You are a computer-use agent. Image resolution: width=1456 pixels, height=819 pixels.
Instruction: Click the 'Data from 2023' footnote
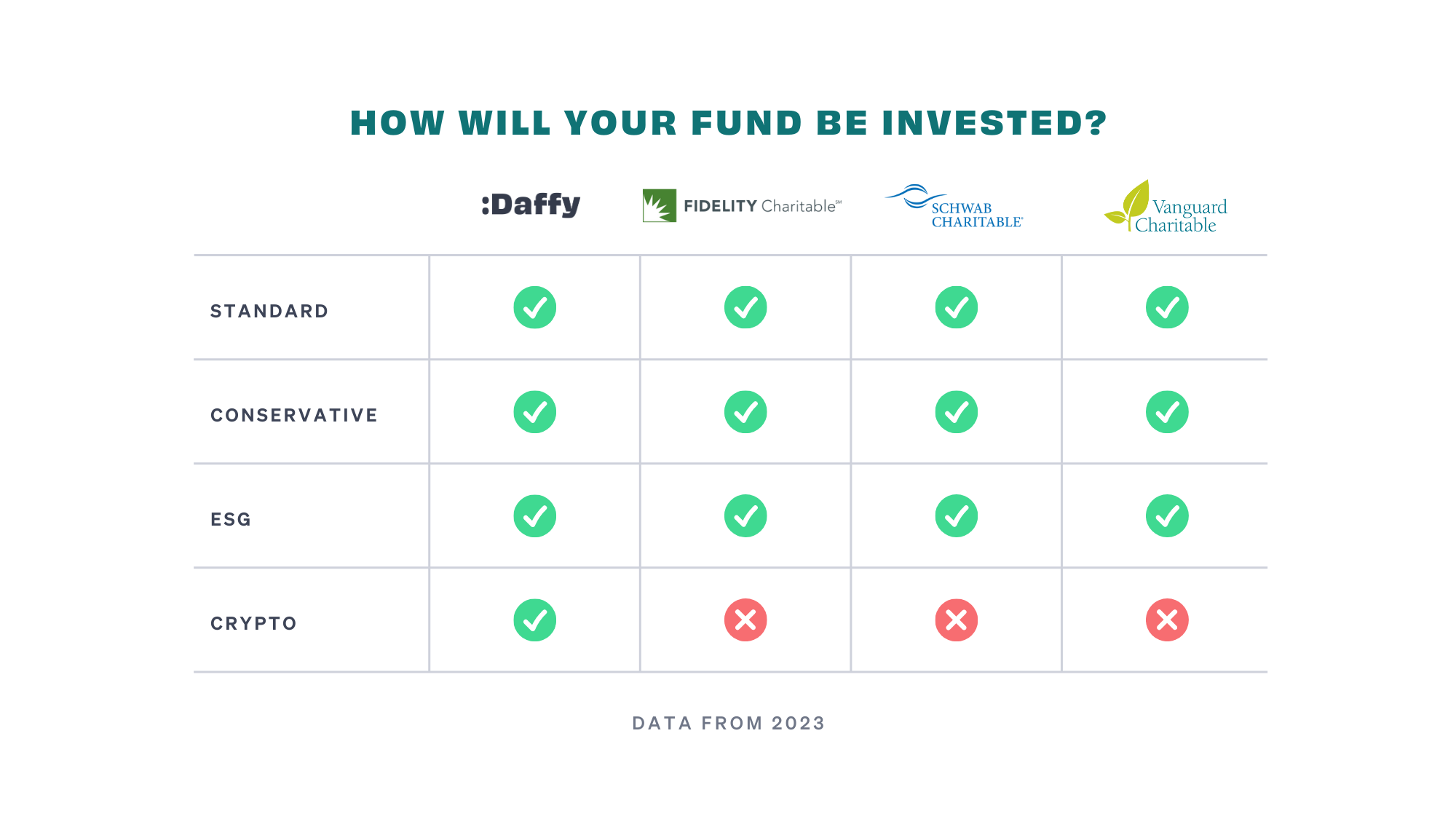(729, 723)
